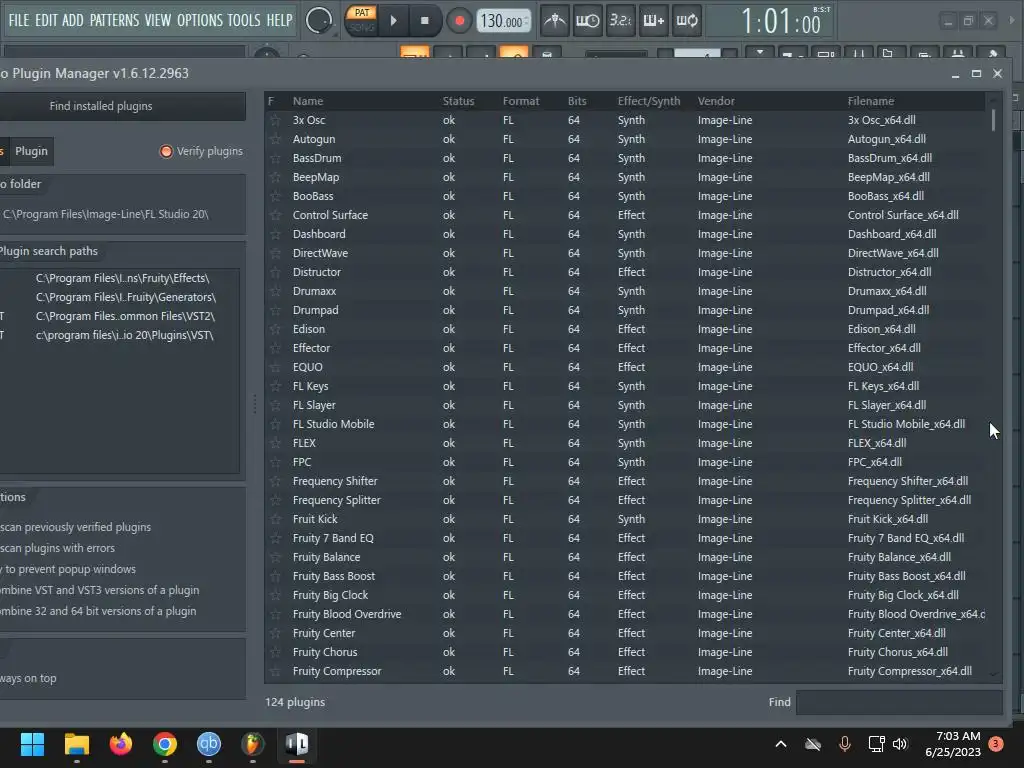Screen dimensions: 1024x768
Task: Toggle the 3.2.1 countdown icon
Action: pos(620,21)
